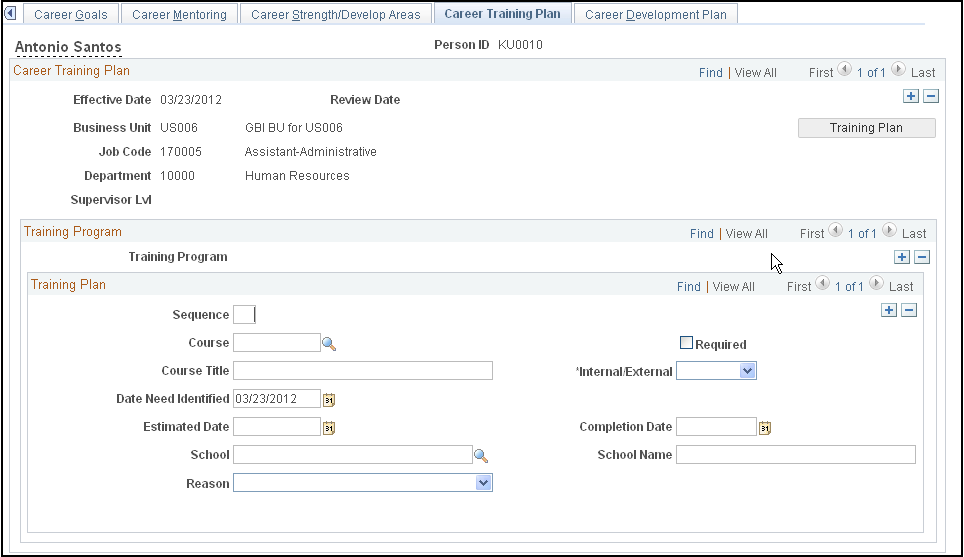Tick the Required checkbox
Screen dimensions: 964x557
click(x=686, y=343)
